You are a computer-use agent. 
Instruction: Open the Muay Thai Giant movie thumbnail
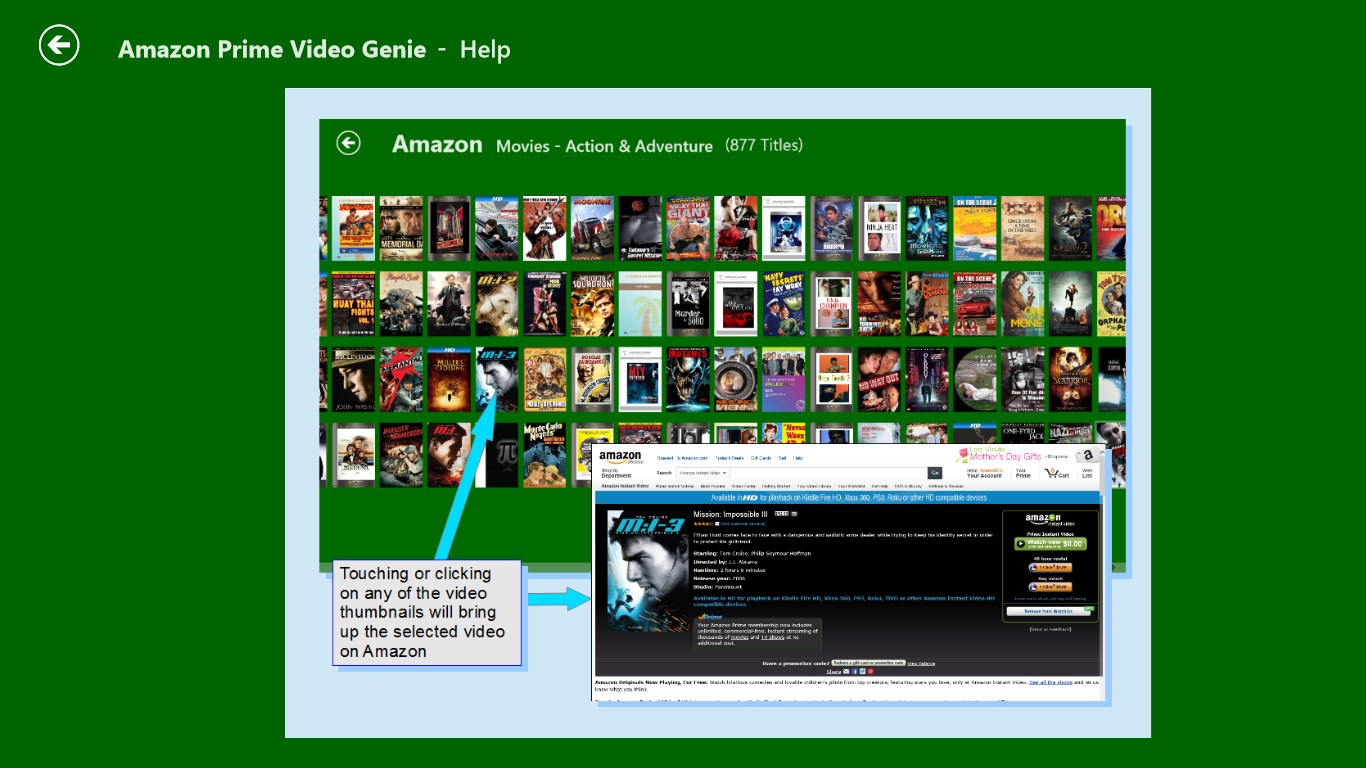point(689,228)
